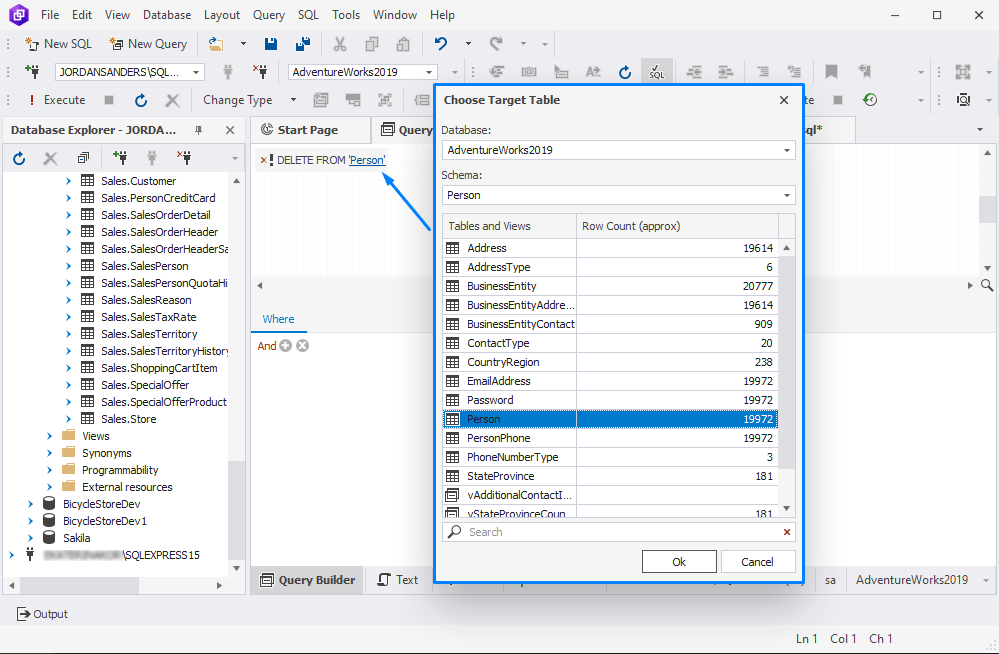The height and width of the screenshot is (654, 999).
Task: Click the Paste clipboard icon
Action: [x=403, y=44]
